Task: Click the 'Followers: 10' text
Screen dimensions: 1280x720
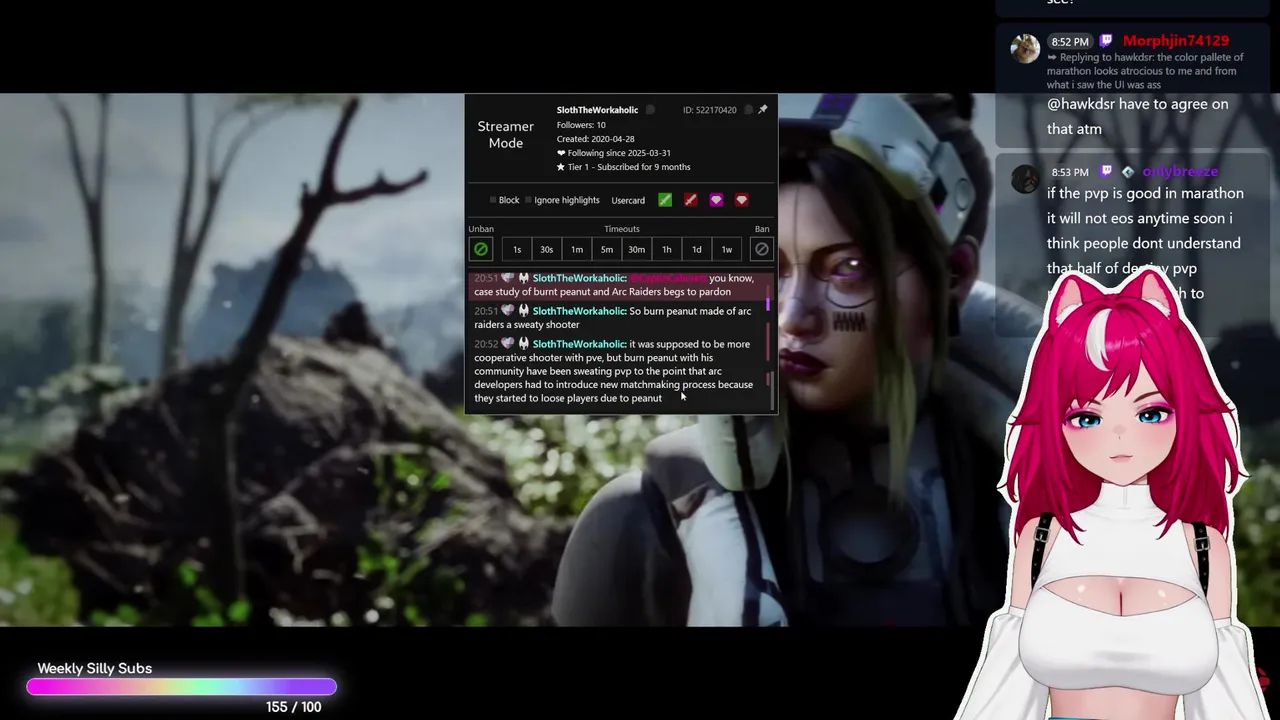Action: [x=581, y=125]
